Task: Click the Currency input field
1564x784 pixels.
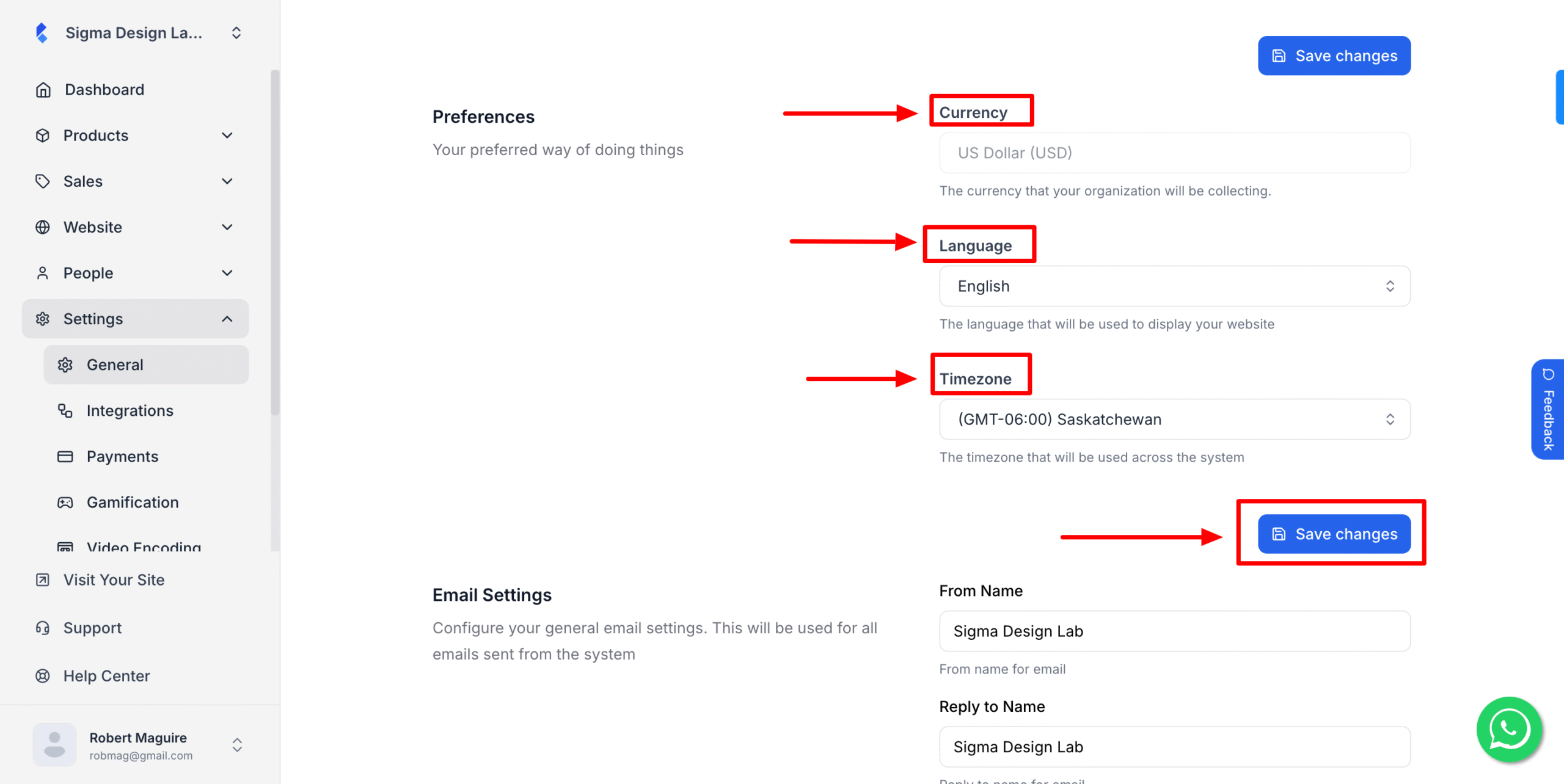Action: tap(1174, 153)
